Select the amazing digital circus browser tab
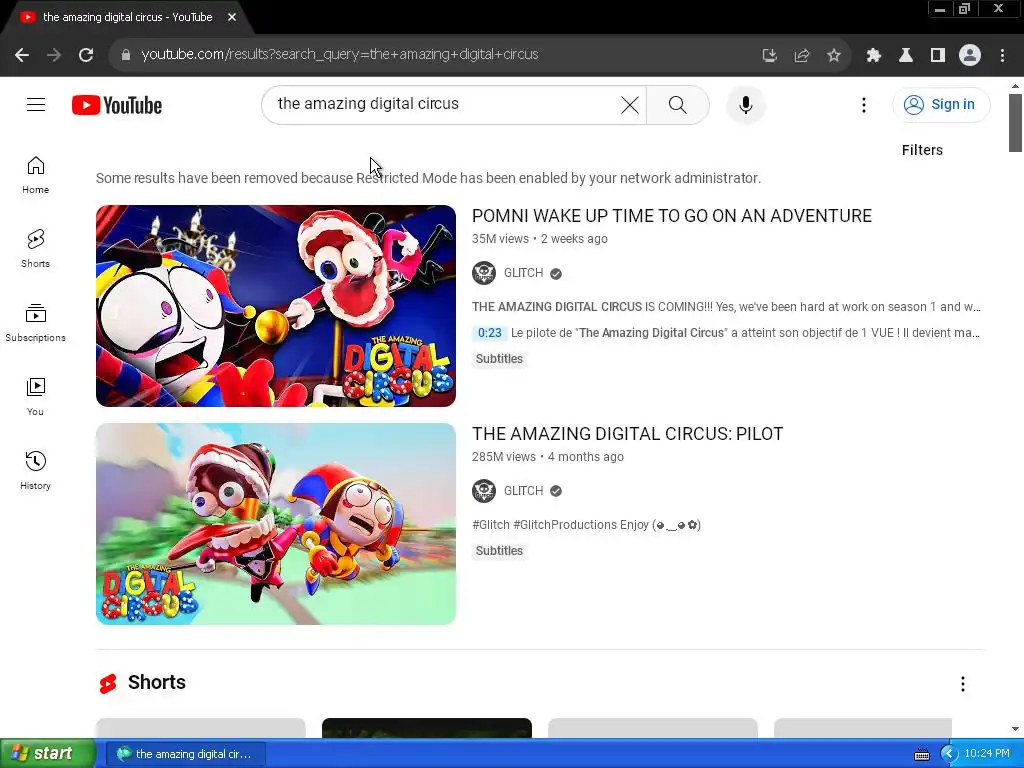Image resolution: width=1024 pixels, height=768 pixels. pyautogui.click(x=127, y=18)
